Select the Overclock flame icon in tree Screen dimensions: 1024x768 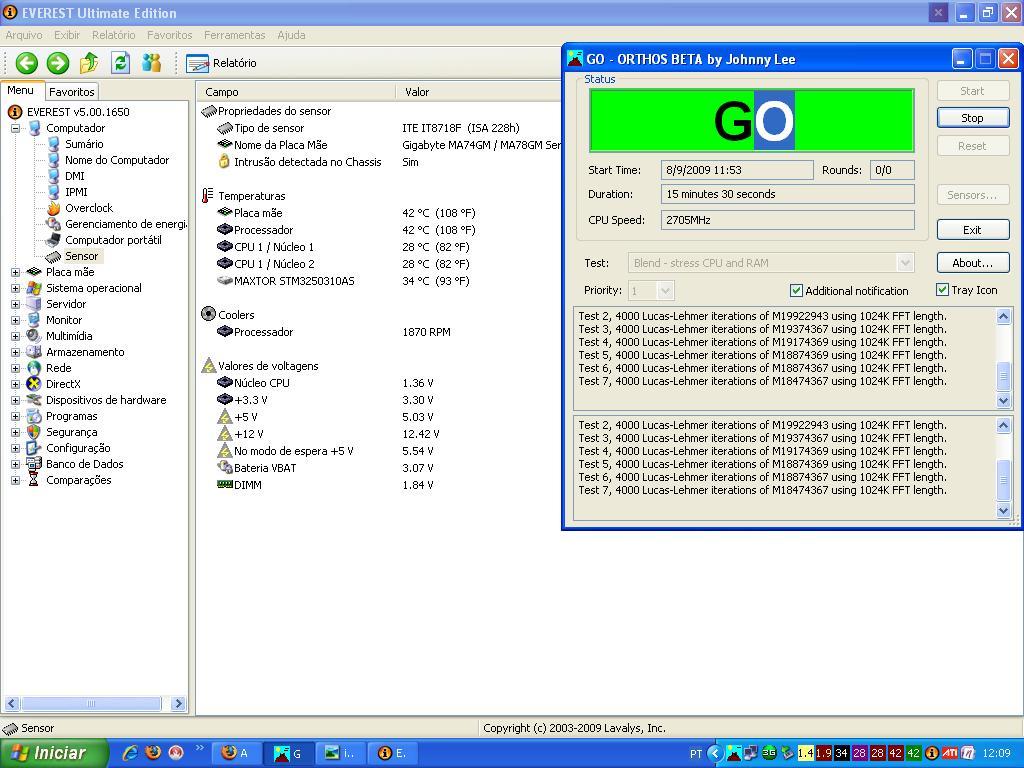(x=54, y=208)
